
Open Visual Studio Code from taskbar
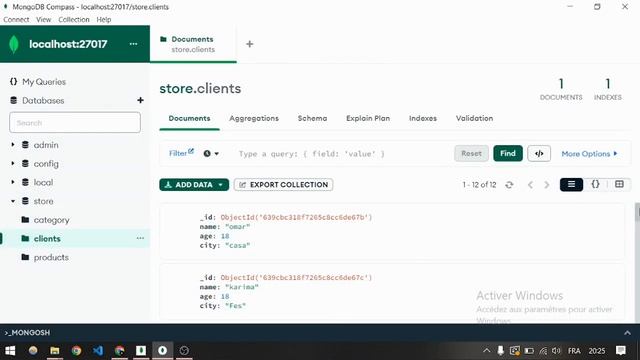[x=98, y=351]
